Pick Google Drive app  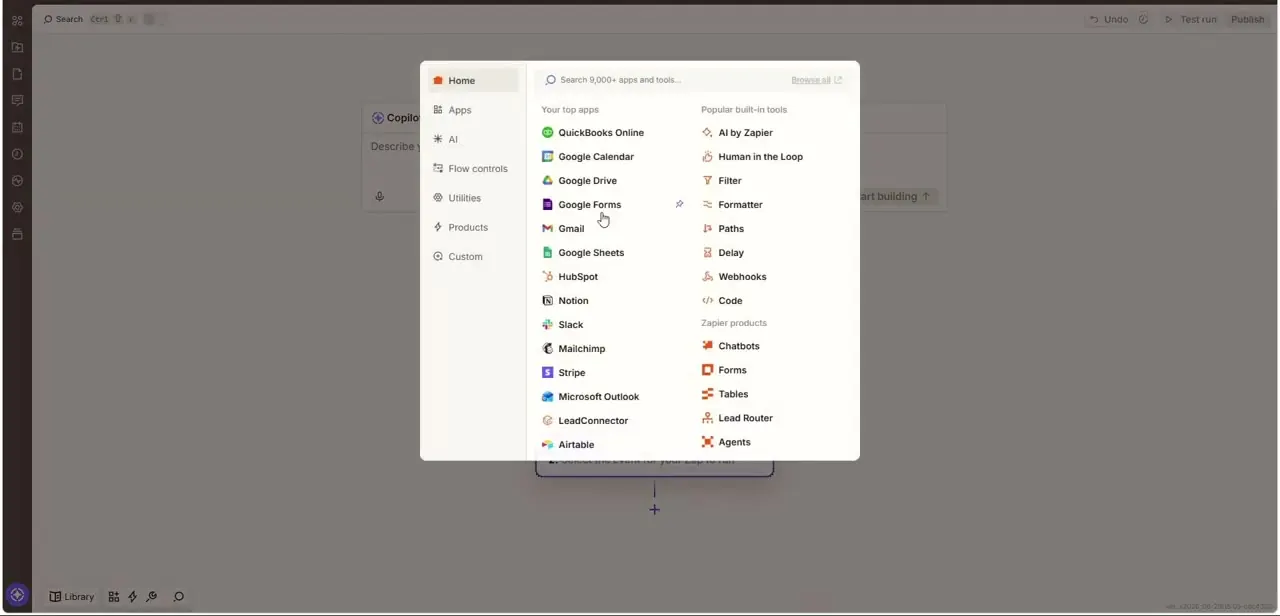click(580, 180)
